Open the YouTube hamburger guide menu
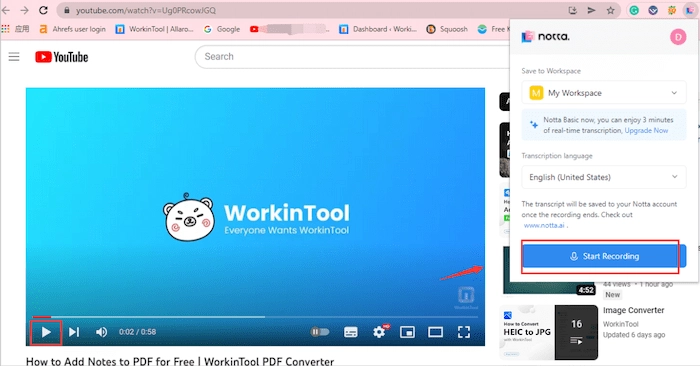The width and height of the screenshot is (700, 366). pyautogui.click(x=14, y=57)
